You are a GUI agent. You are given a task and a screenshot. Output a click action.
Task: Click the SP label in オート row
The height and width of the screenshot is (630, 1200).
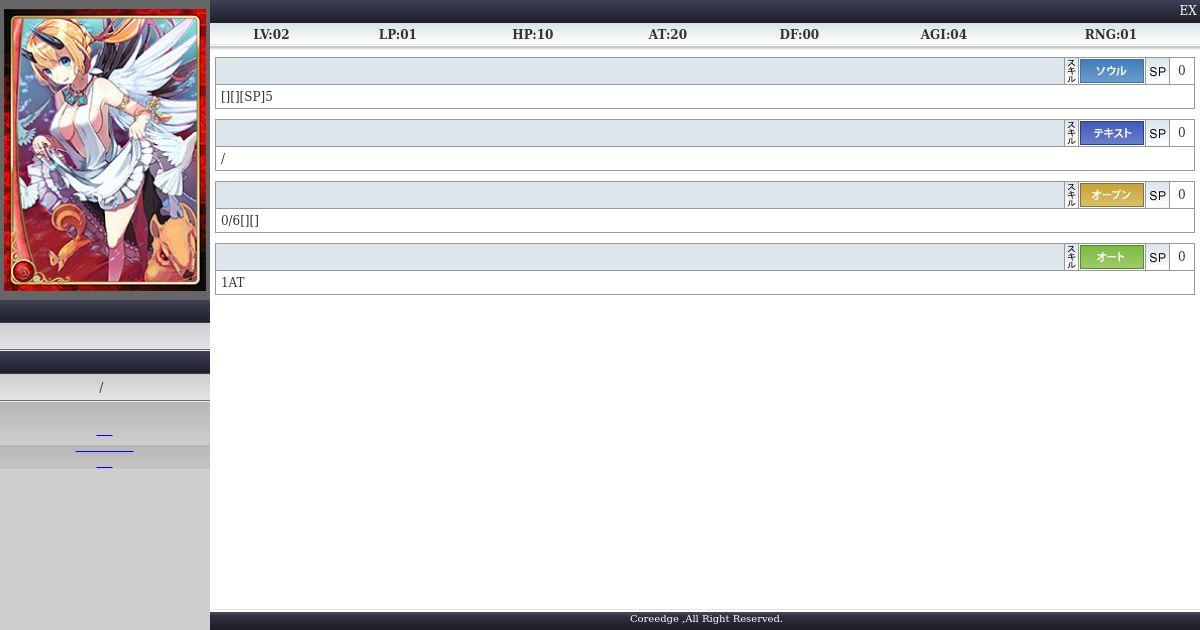pyautogui.click(x=1157, y=258)
